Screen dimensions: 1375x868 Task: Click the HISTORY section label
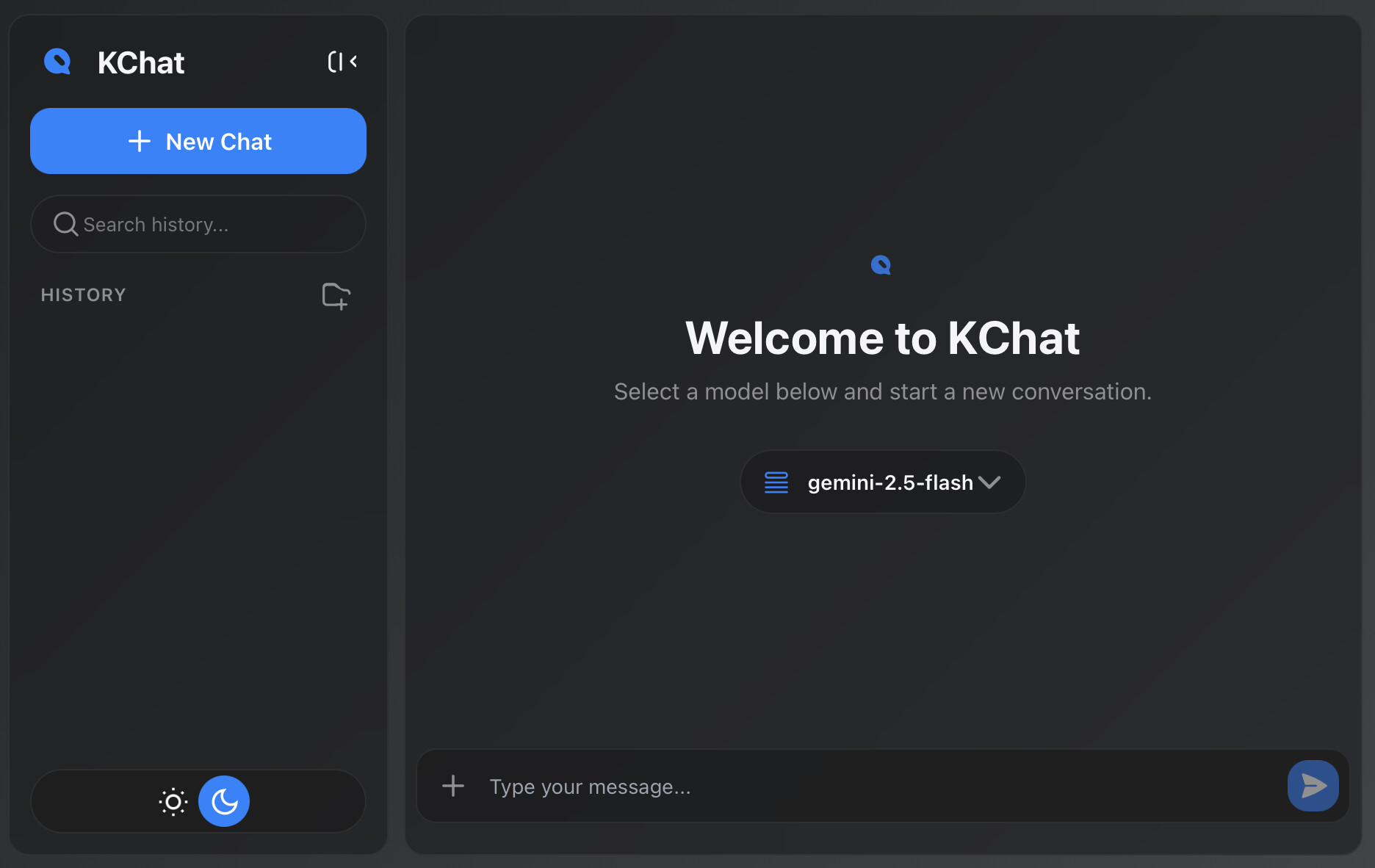pos(84,295)
